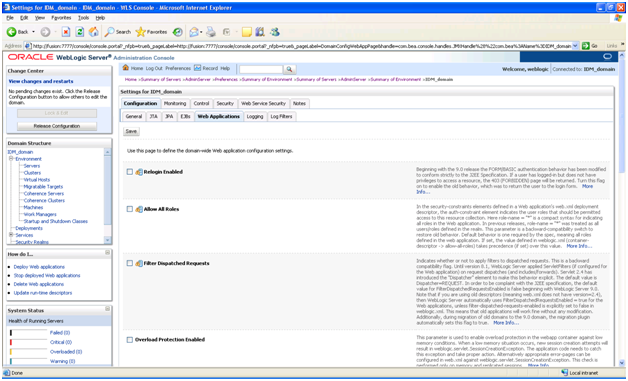
Task: Open the Help link in console toolbar
Action: click(x=225, y=69)
